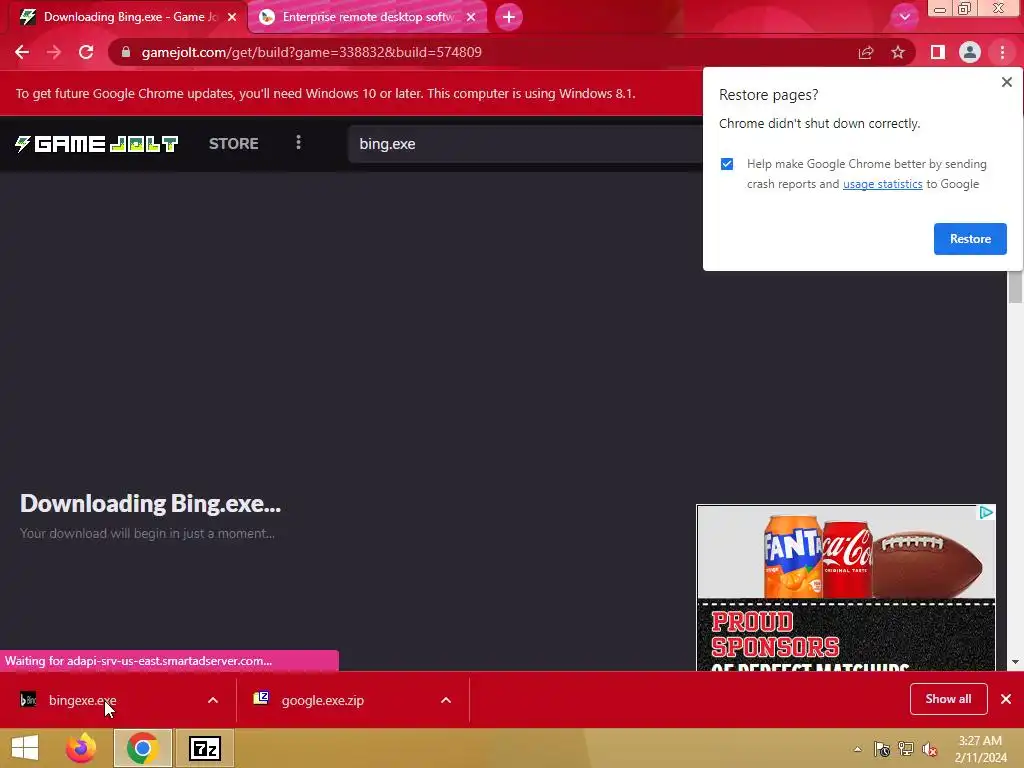Click Show all downloads
Screen dimensions: 1024x768
(948, 699)
